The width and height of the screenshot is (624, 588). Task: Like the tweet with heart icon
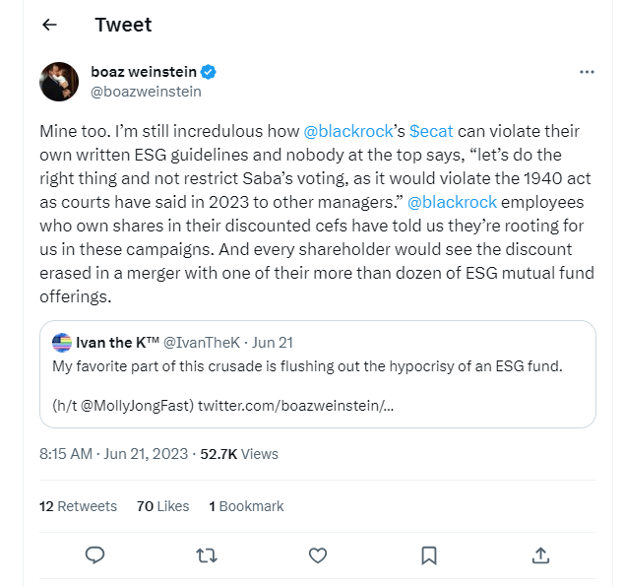(x=317, y=554)
